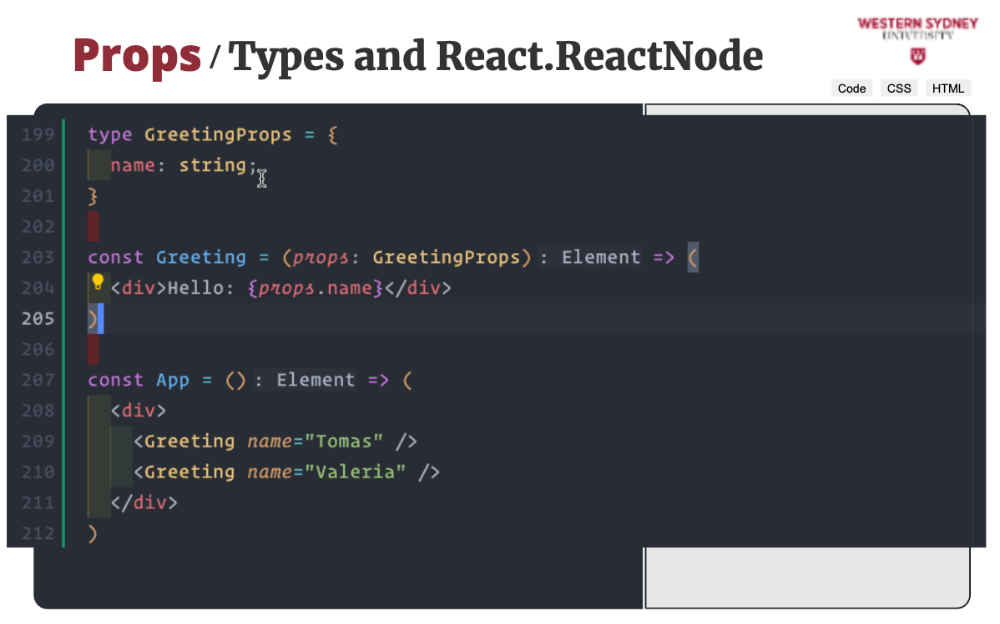Click line number 212 in the gutter
The width and height of the screenshot is (1000, 624).
tap(38, 533)
